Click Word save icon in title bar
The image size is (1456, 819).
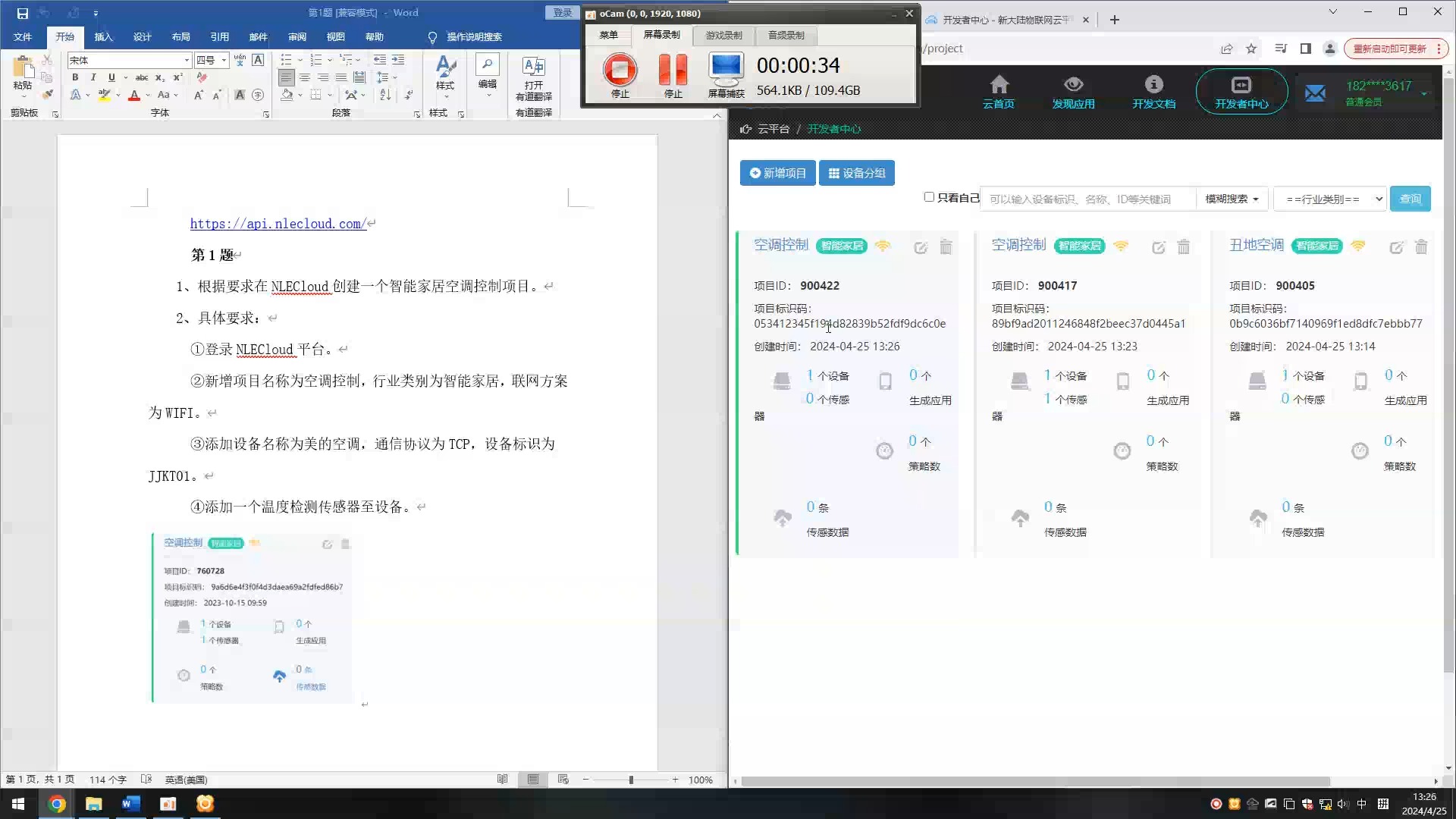22,13
